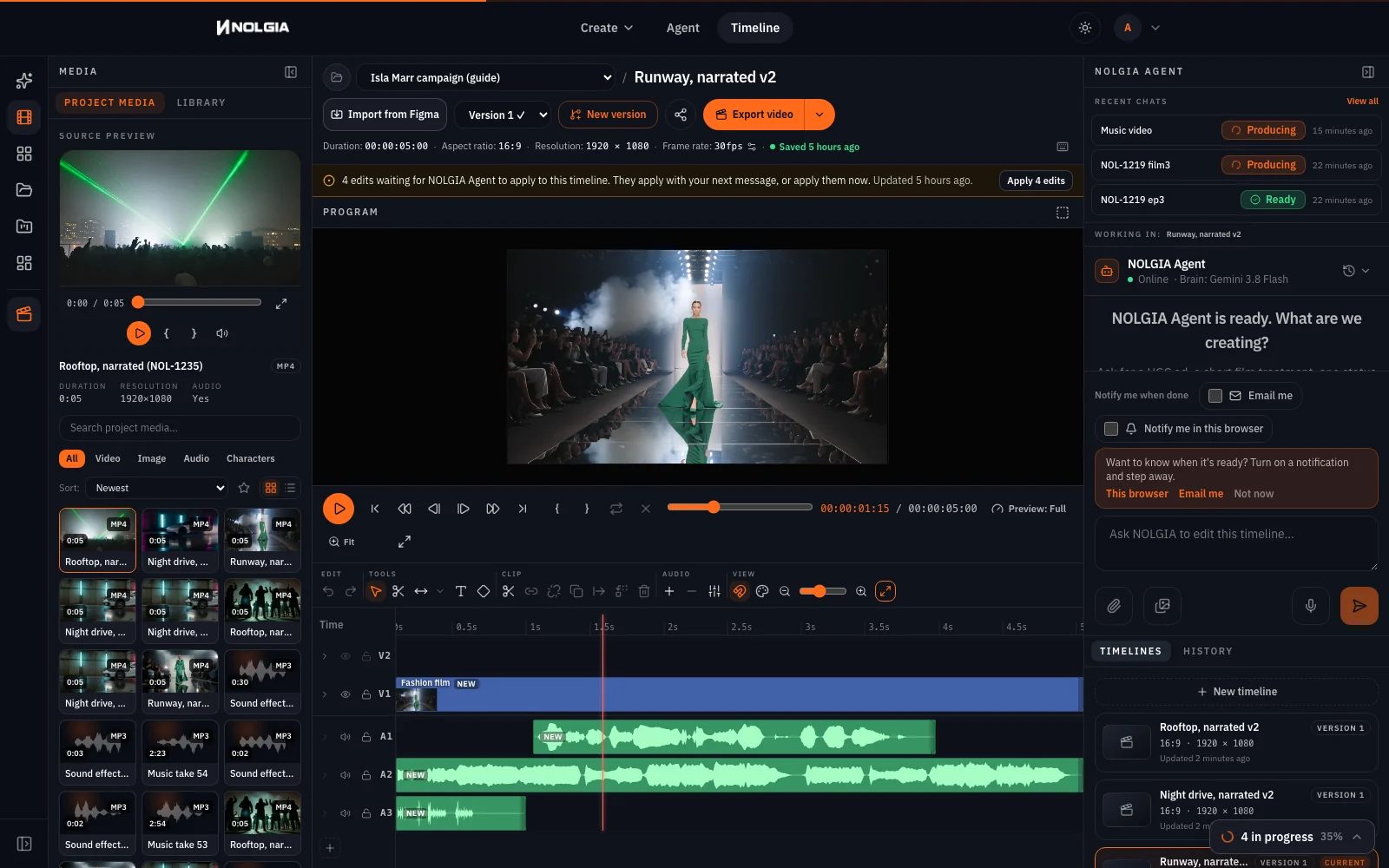Open the project folder icon beside the project name

click(x=337, y=77)
